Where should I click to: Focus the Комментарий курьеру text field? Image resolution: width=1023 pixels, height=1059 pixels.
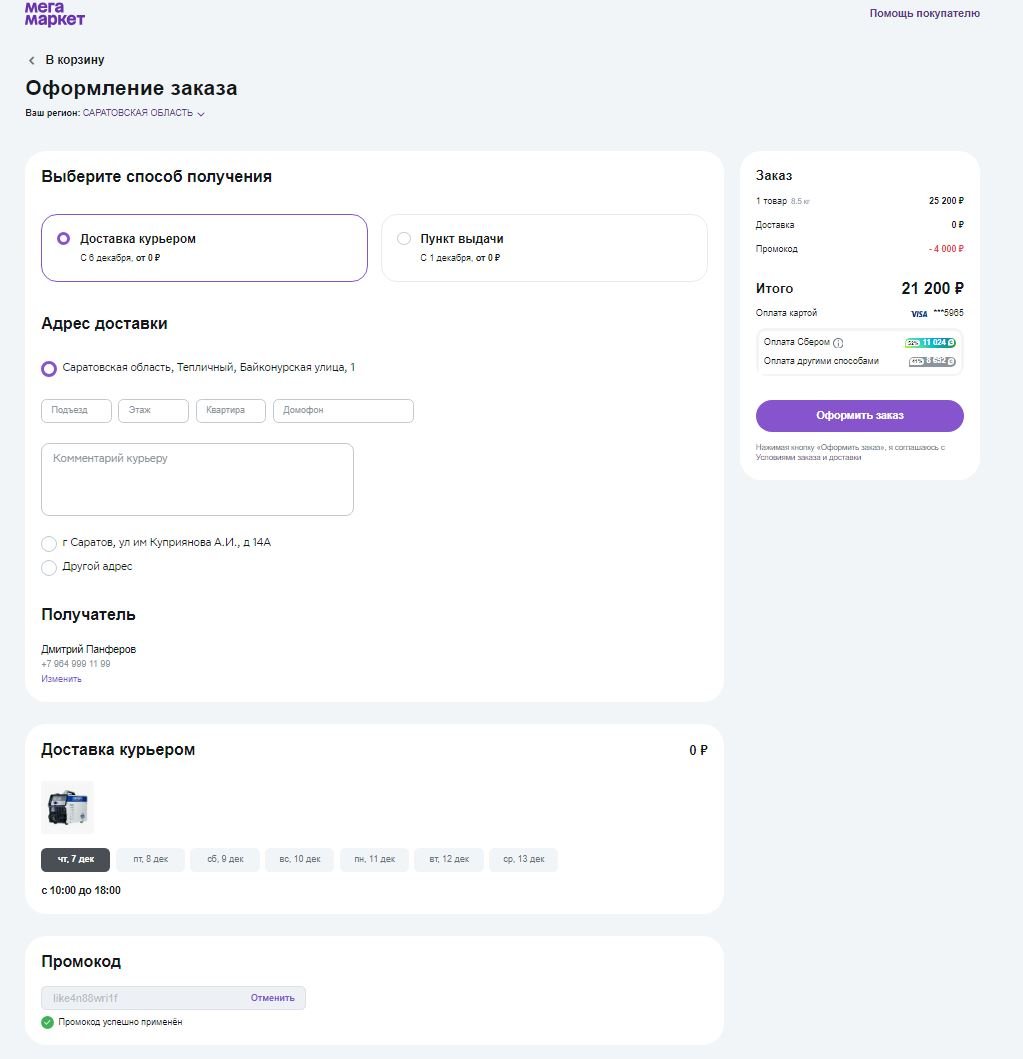tap(197, 480)
